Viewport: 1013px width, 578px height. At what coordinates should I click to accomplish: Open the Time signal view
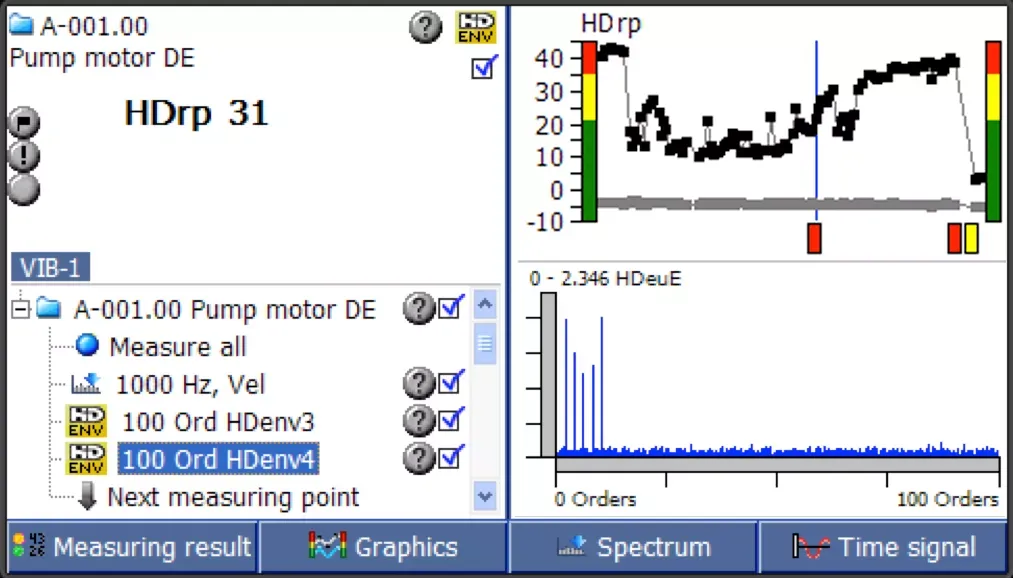(x=883, y=547)
